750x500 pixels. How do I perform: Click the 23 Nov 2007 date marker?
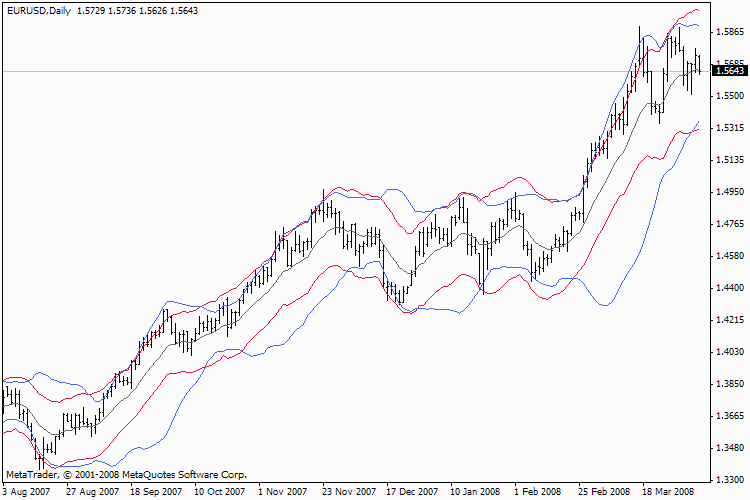point(349,491)
